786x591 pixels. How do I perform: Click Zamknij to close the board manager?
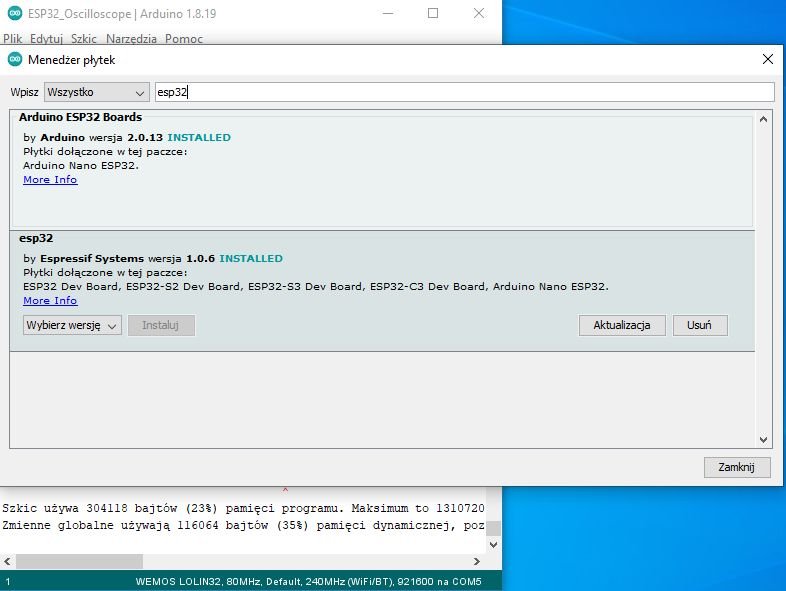coord(737,467)
